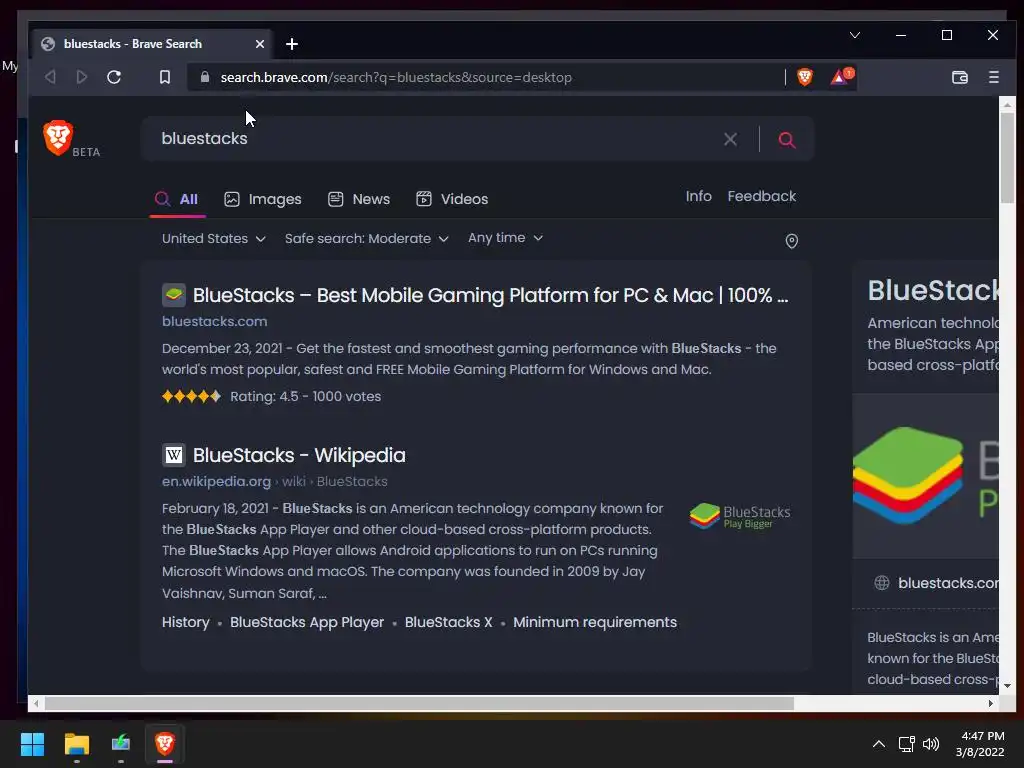1024x768 pixels.
Task: Switch to News results tab
Action: 359,199
